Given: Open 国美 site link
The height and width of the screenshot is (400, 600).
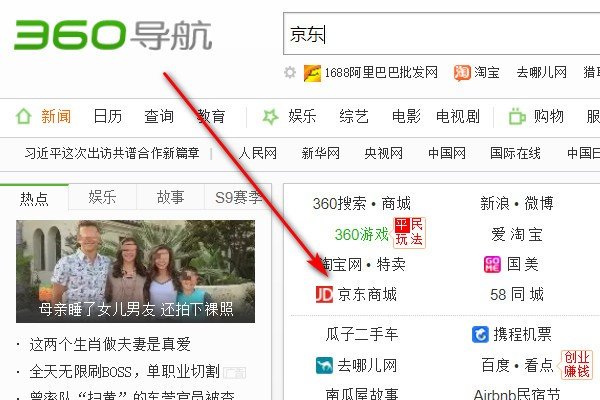Looking at the screenshot, I should tap(523, 264).
